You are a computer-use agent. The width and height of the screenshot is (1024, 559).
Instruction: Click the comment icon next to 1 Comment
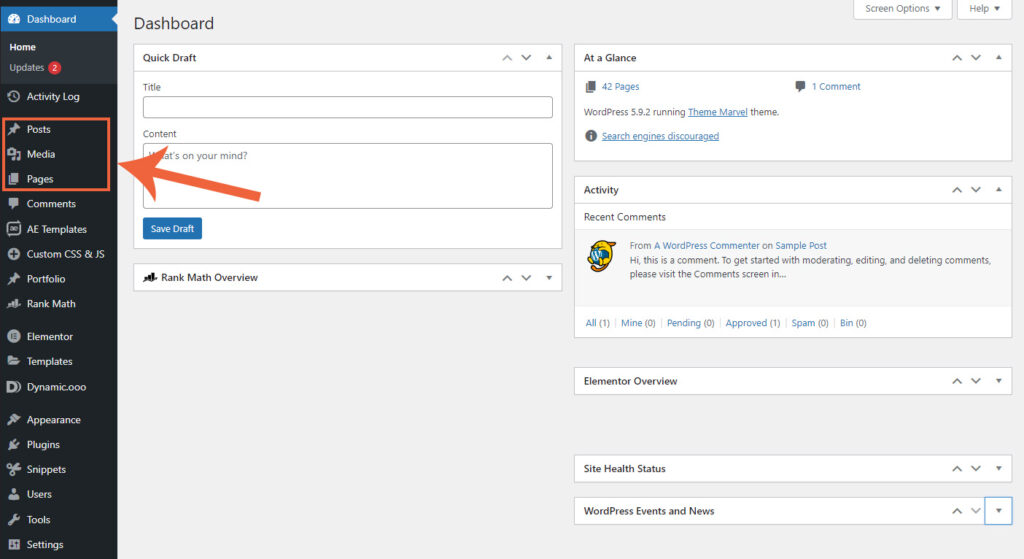click(801, 86)
